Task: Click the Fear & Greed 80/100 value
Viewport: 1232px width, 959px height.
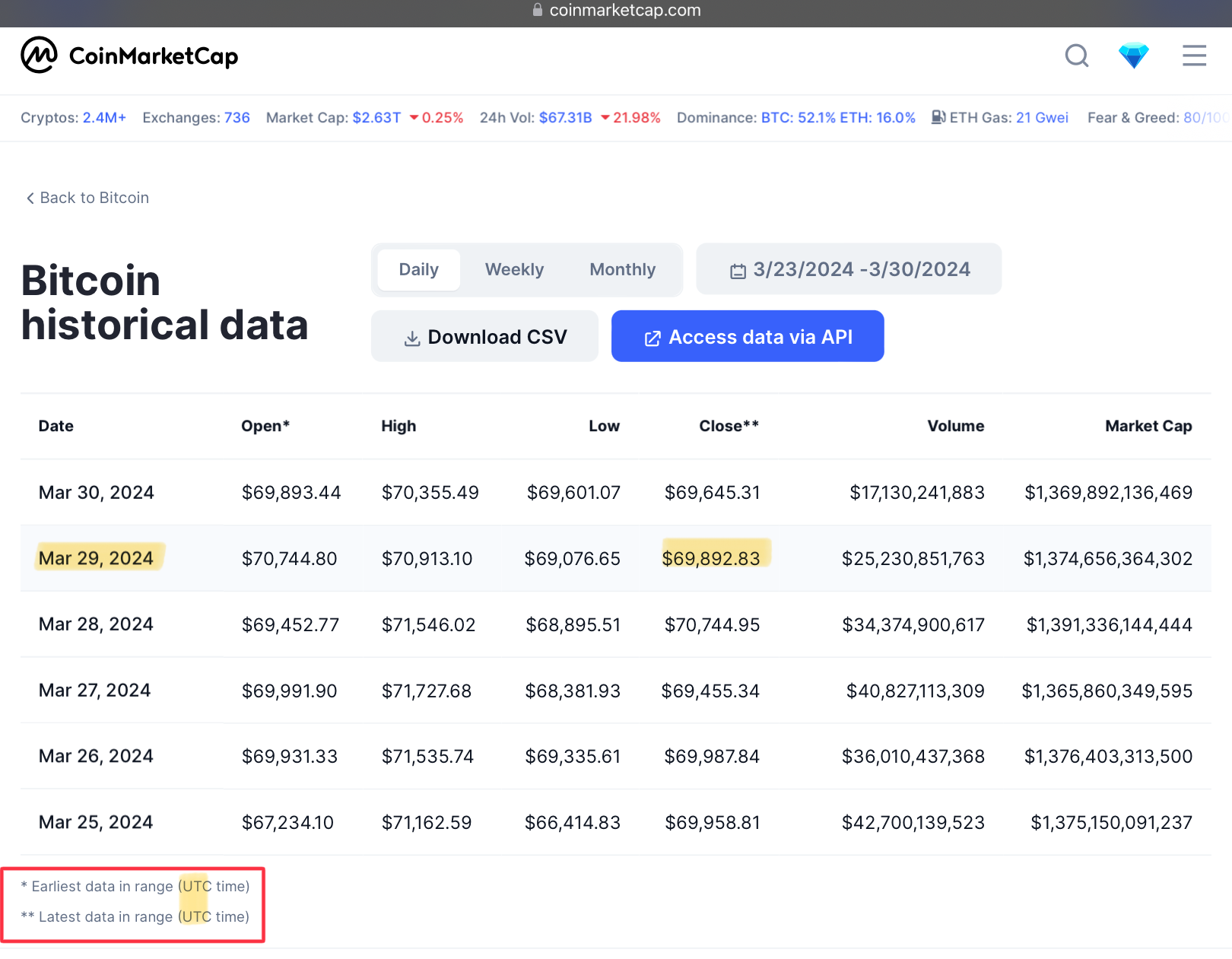Action: (x=1205, y=118)
